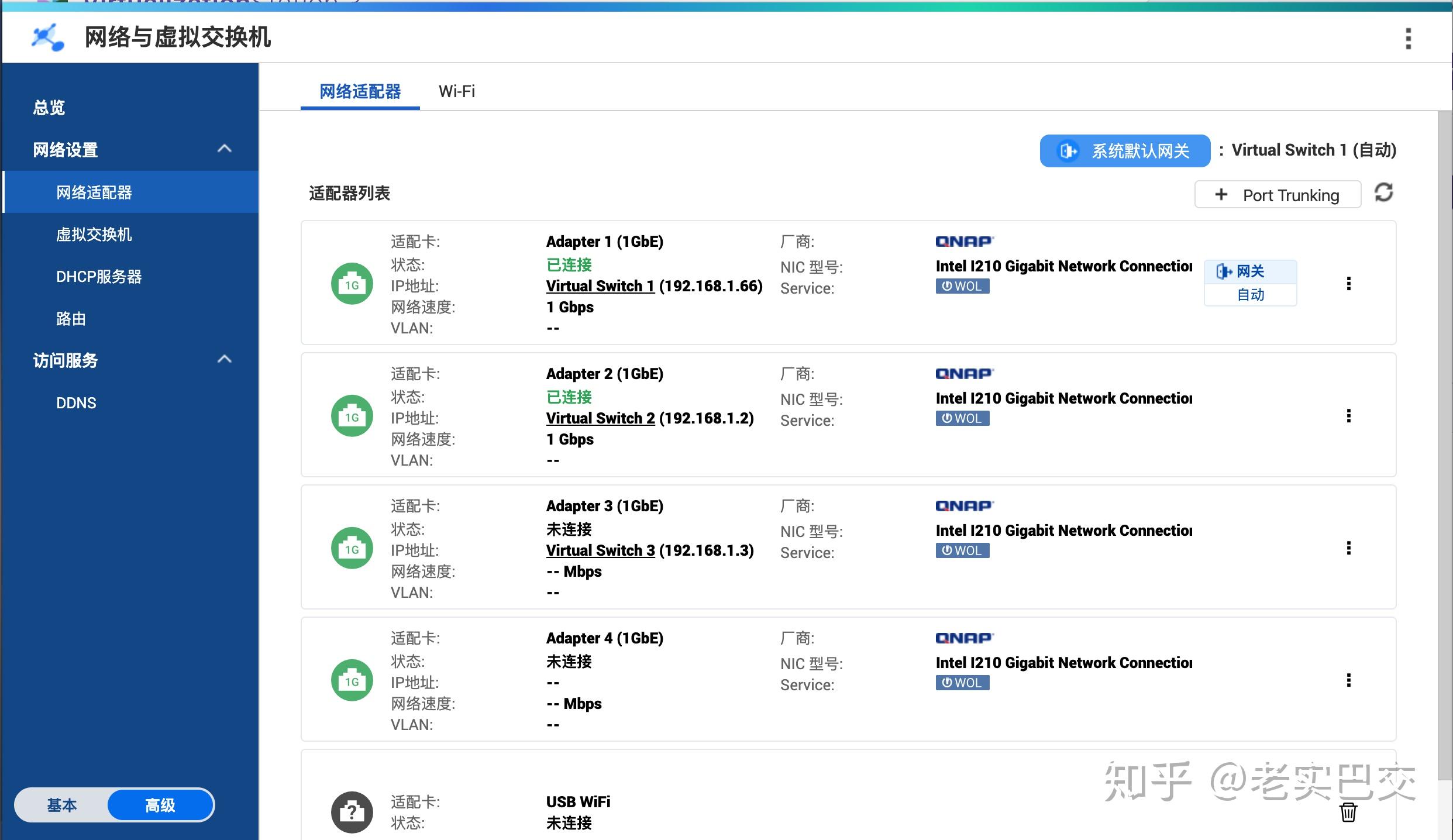
Task: Open DDNS in the sidebar
Action: (131, 403)
